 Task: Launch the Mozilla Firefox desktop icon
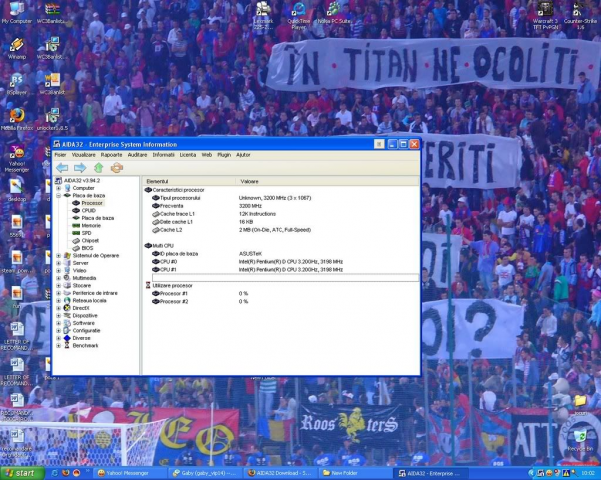click(16, 119)
